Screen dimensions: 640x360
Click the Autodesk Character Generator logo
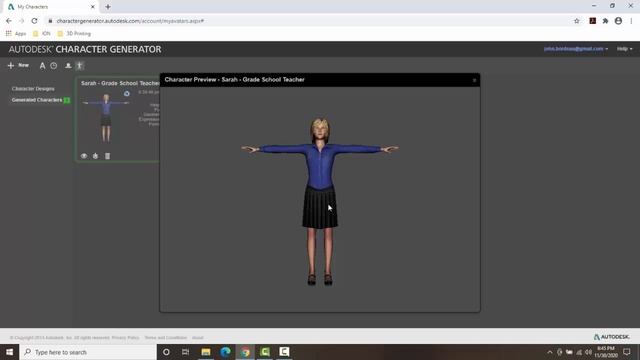click(85, 49)
